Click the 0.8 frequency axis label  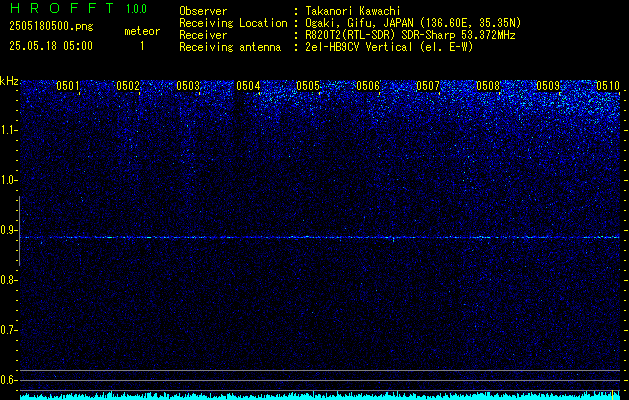(x=8, y=280)
